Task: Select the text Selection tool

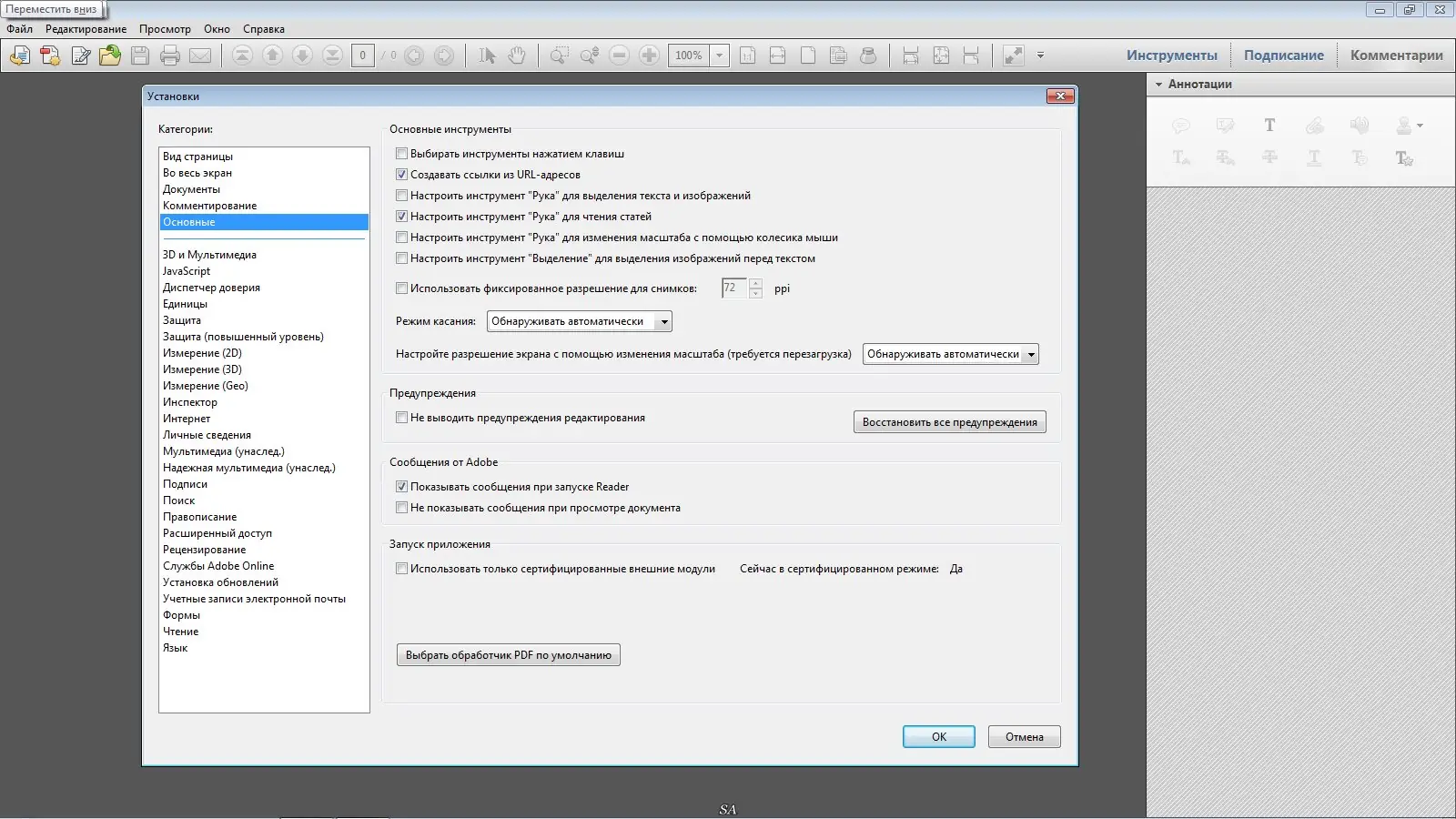Action: (487, 56)
